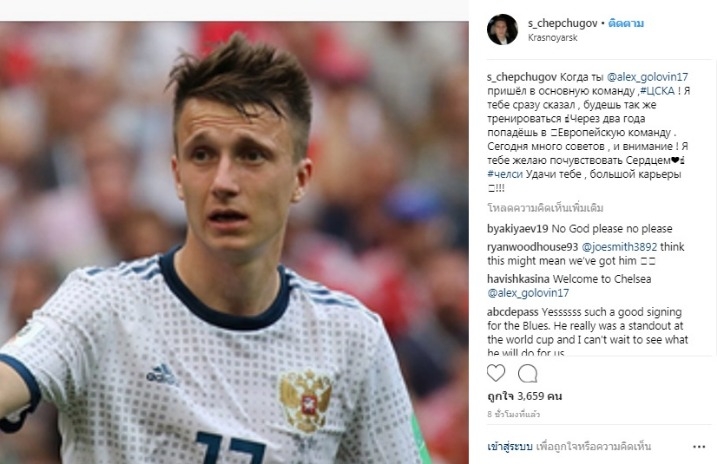Click the heart like icon

coord(496,373)
